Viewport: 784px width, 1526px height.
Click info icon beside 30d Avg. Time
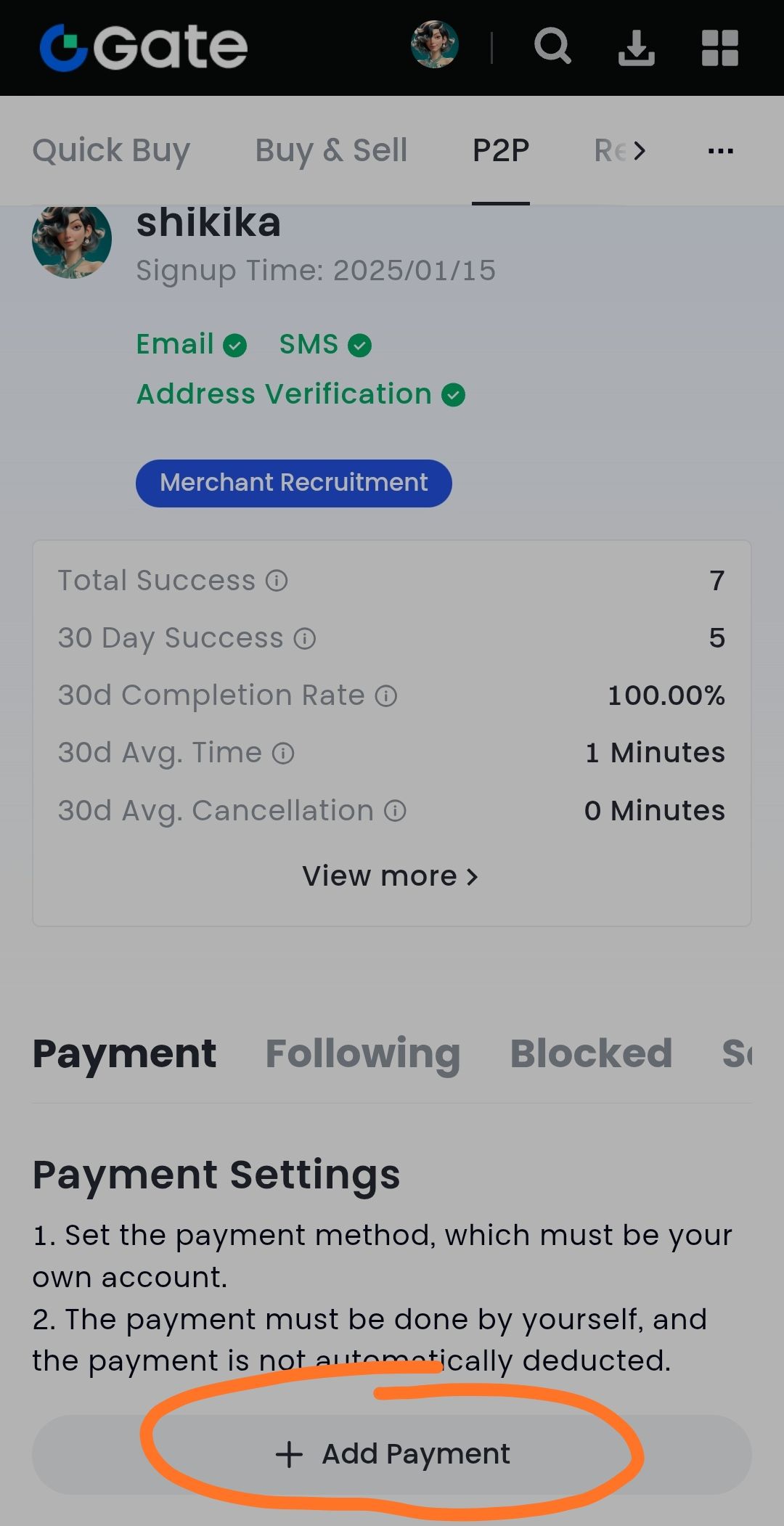[283, 754]
